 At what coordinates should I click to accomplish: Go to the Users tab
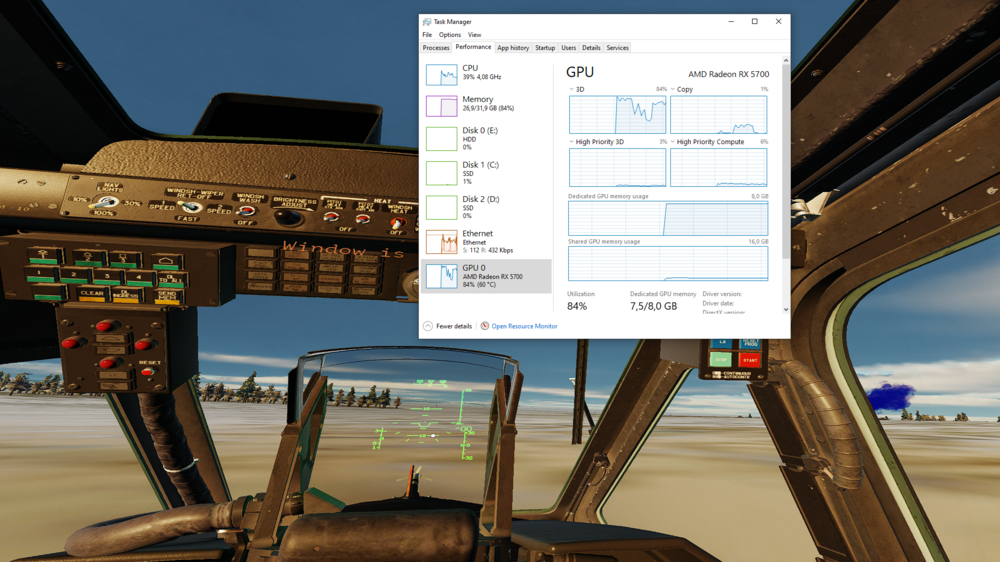point(568,48)
